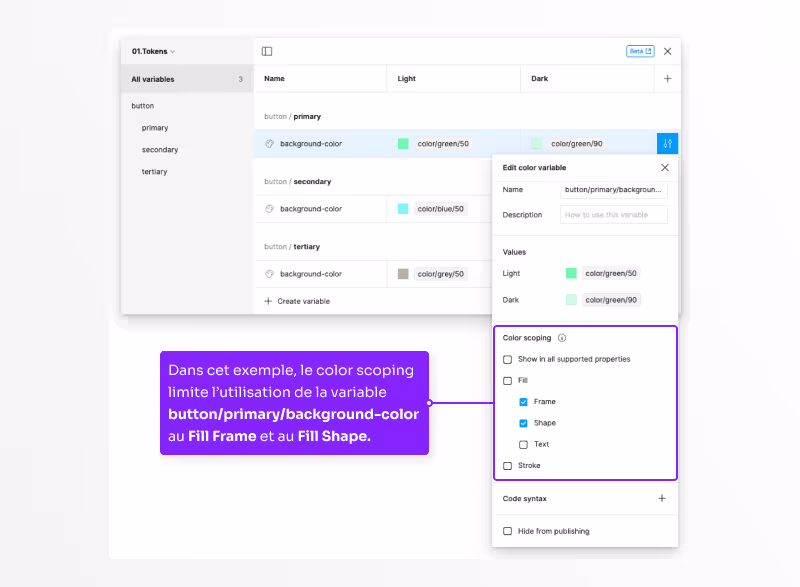The width and height of the screenshot is (800, 587).
Task: Select primary group in sidebar
Action: 155,127
